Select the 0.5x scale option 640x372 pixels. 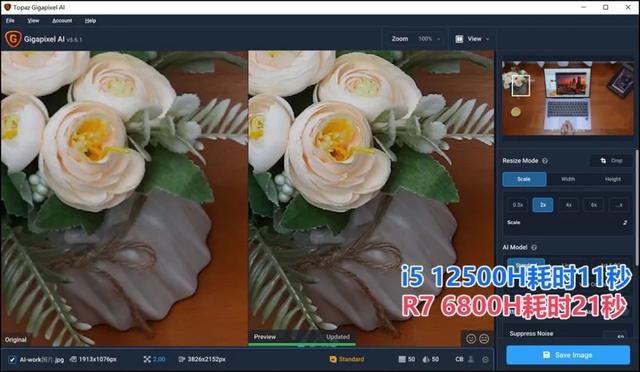pyautogui.click(x=518, y=205)
